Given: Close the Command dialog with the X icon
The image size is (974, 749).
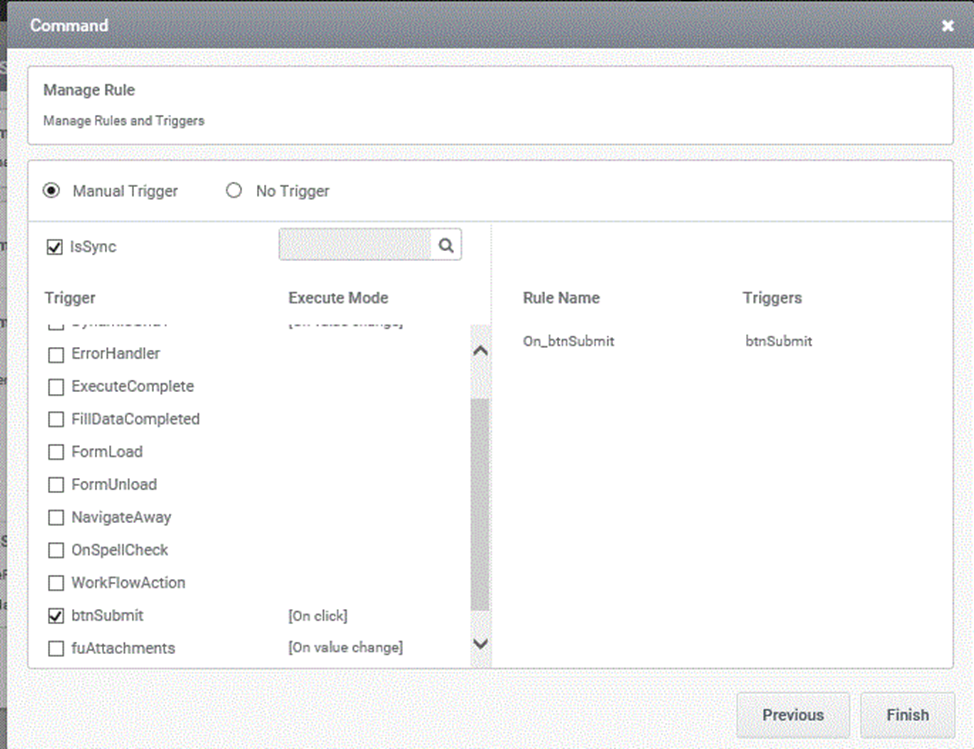Looking at the screenshot, I should pos(947,25).
